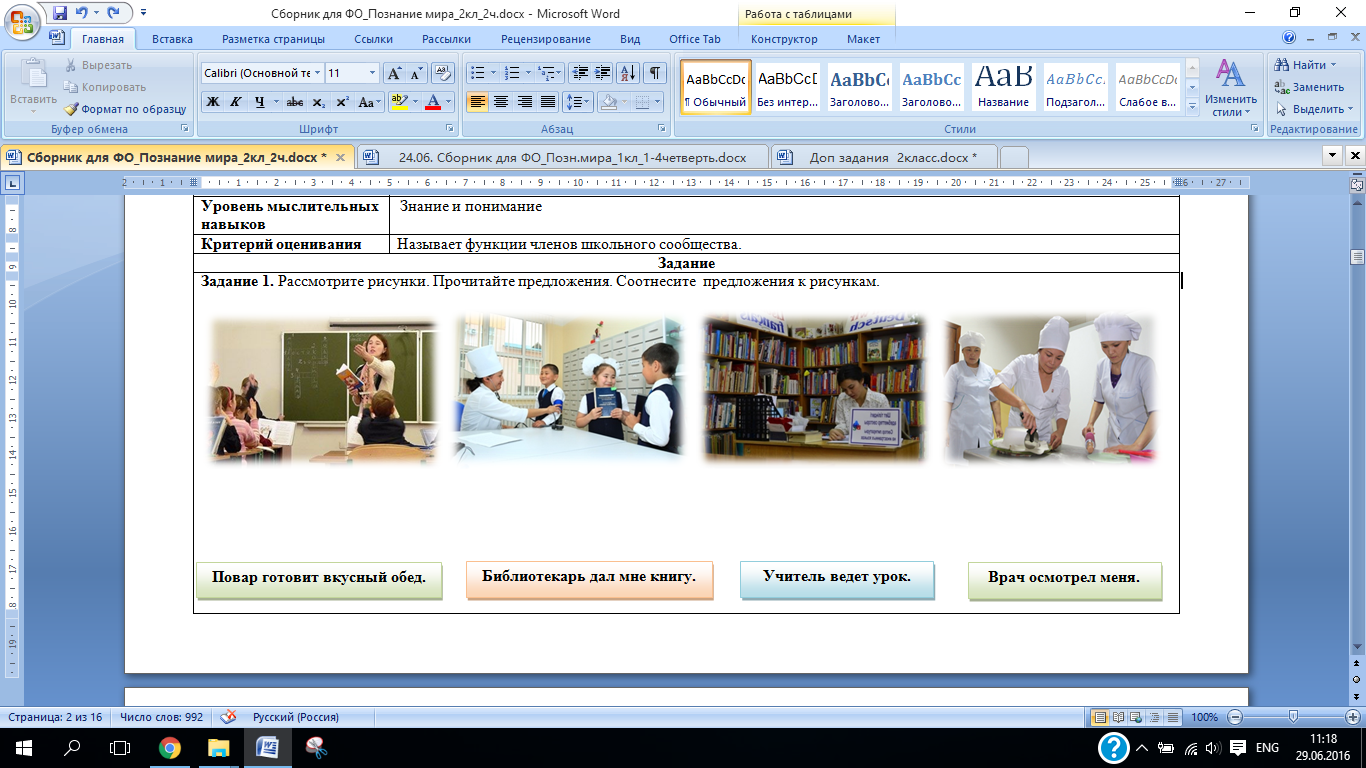This screenshot has height=768, width=1366.
Task: Switch to the Доп задания 2класс.docx document tab
Action: coord(887,157)
